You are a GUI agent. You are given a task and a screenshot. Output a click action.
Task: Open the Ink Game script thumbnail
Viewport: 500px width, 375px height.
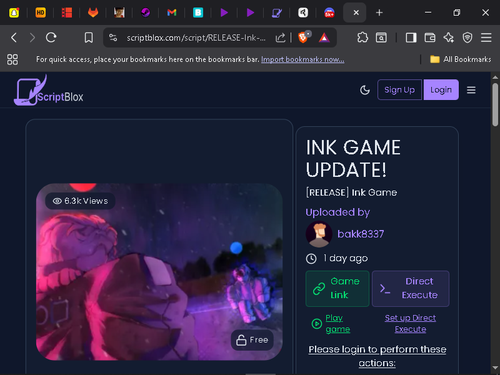[159, 272]
